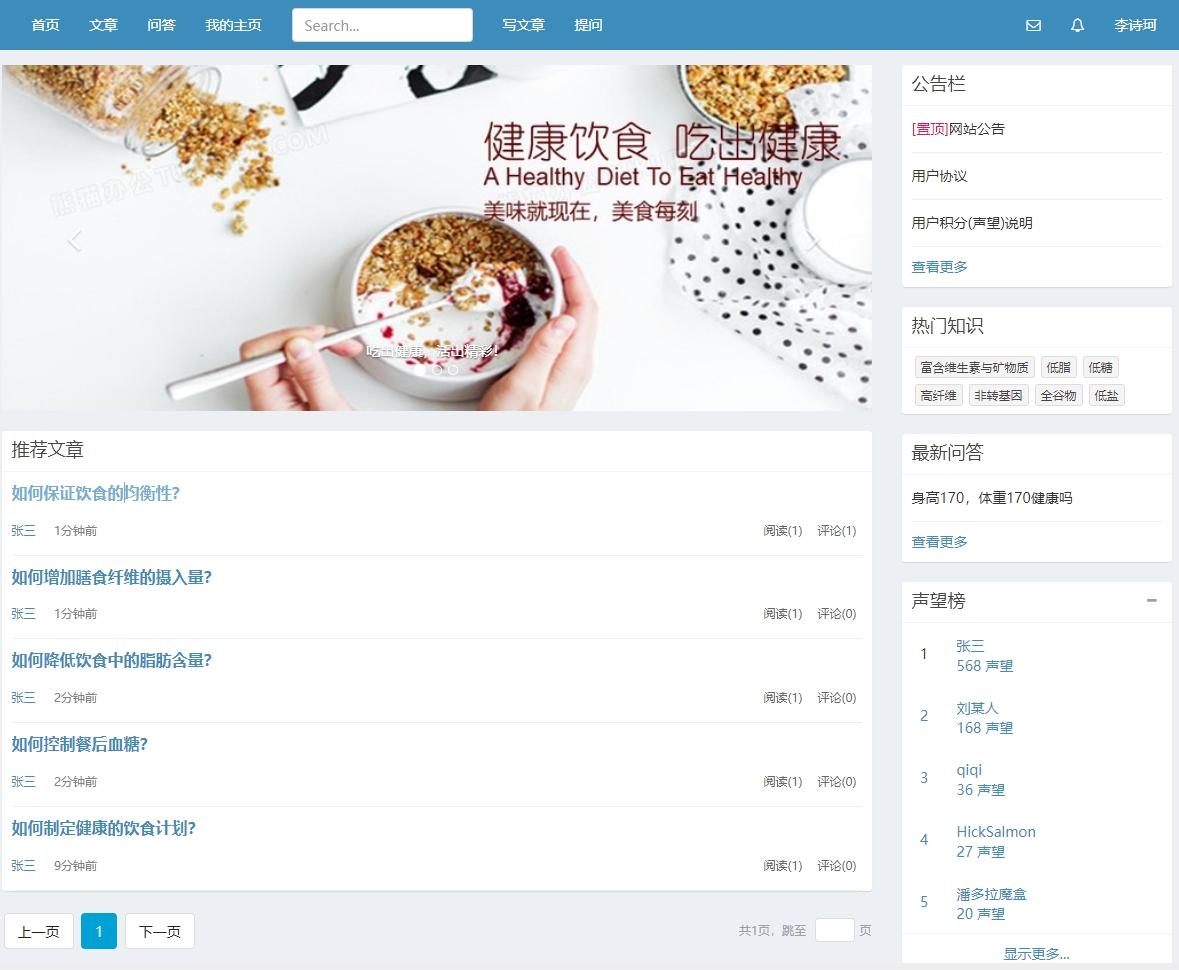The width and height of the screenshot is (1179, 970).
Task: Select the 低糖 tag
Action: pos(1100,367)
